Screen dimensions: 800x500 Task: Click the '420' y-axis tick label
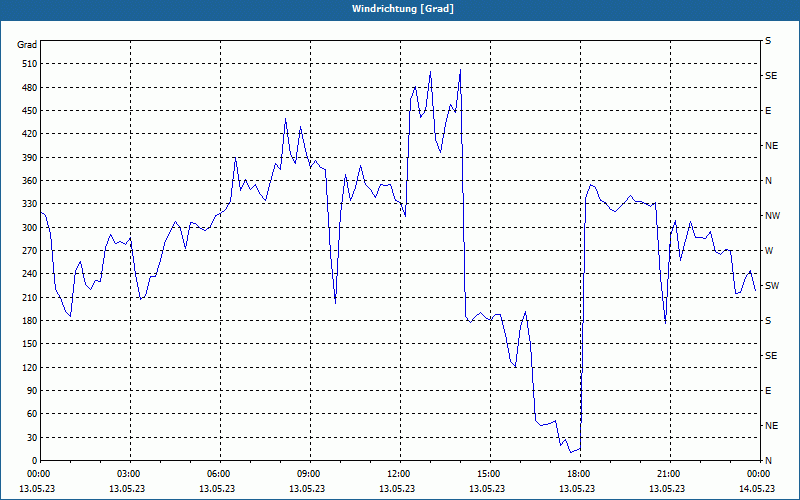pos(30,134)
